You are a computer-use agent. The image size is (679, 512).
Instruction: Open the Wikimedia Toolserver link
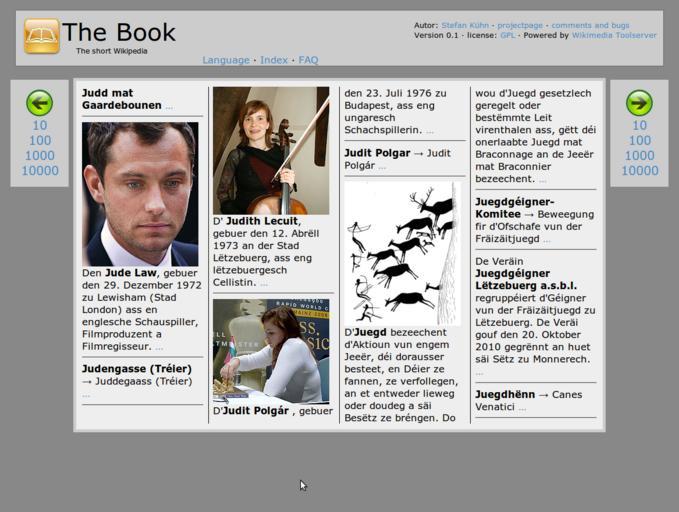click(614, 36)
